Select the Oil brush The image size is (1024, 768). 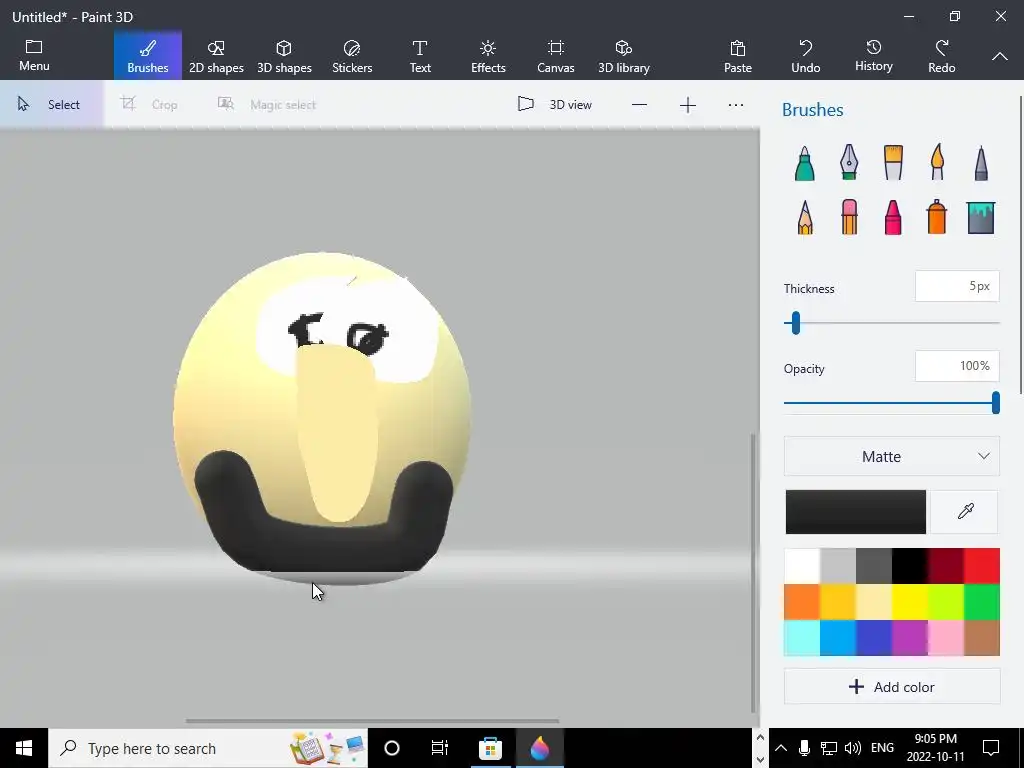(x=893, y=162)
